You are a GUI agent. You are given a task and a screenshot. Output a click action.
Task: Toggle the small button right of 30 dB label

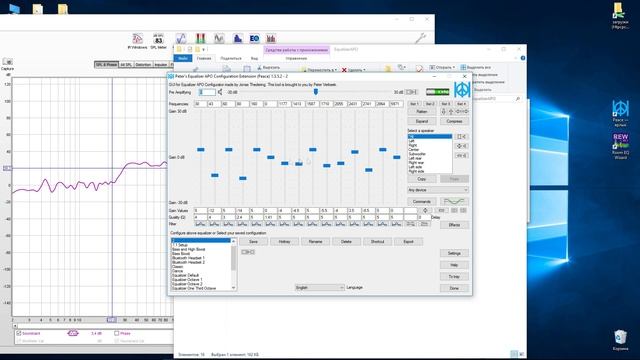411,92
